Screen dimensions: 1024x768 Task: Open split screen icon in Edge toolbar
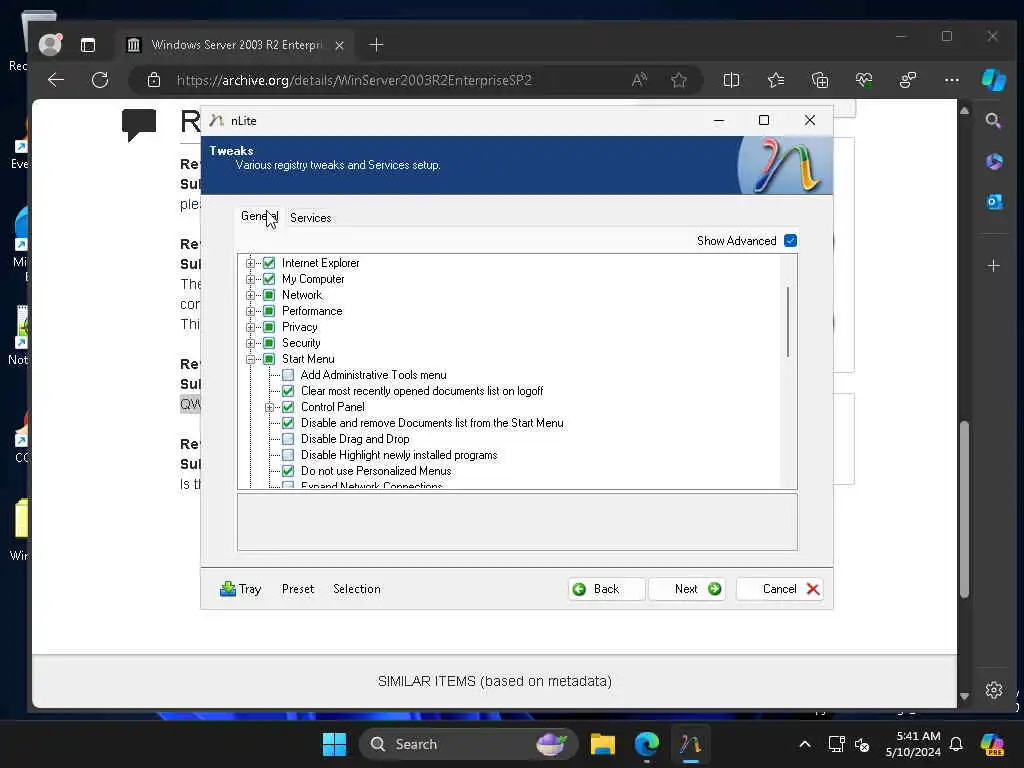[x=731, y=80]
